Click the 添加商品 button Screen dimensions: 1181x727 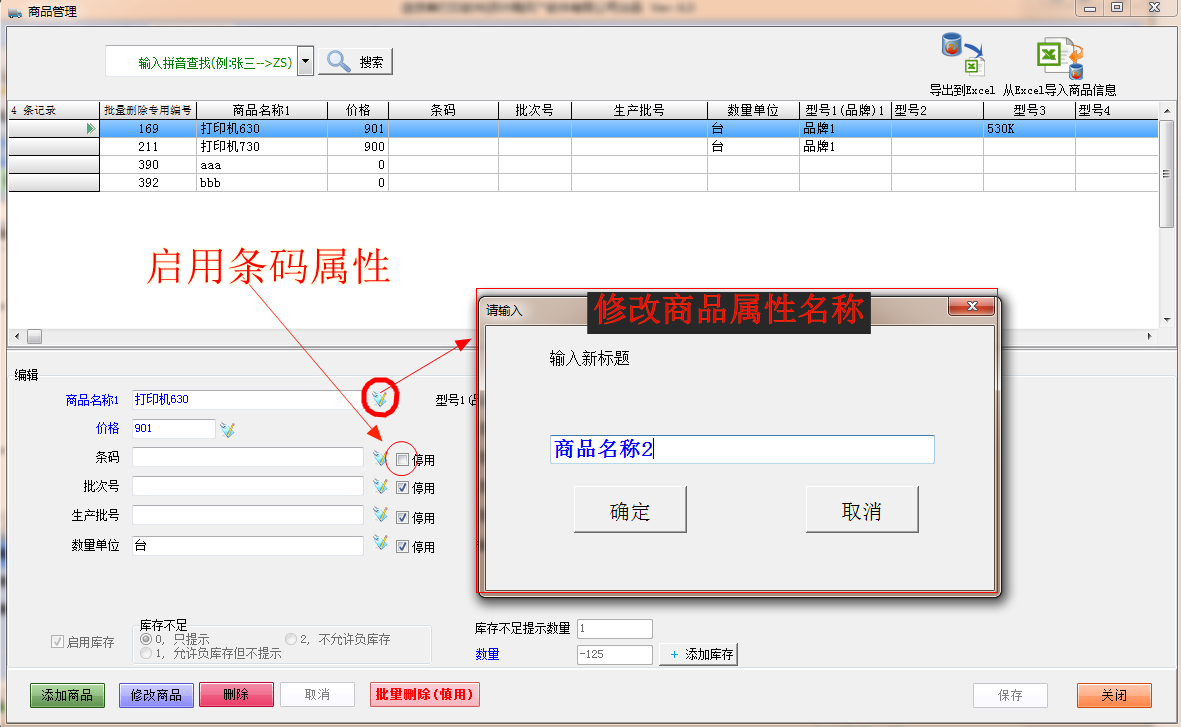(x=68, y=695)
